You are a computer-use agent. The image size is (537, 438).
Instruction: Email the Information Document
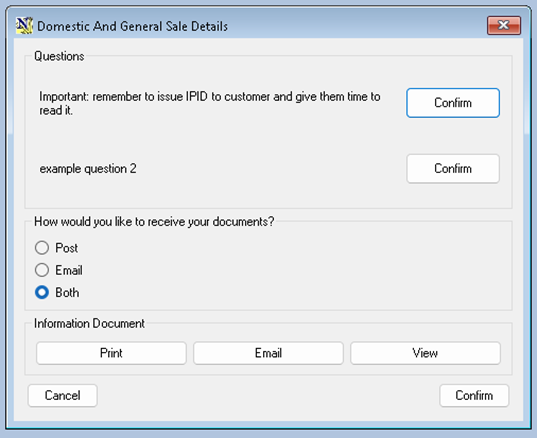point(268,353)
